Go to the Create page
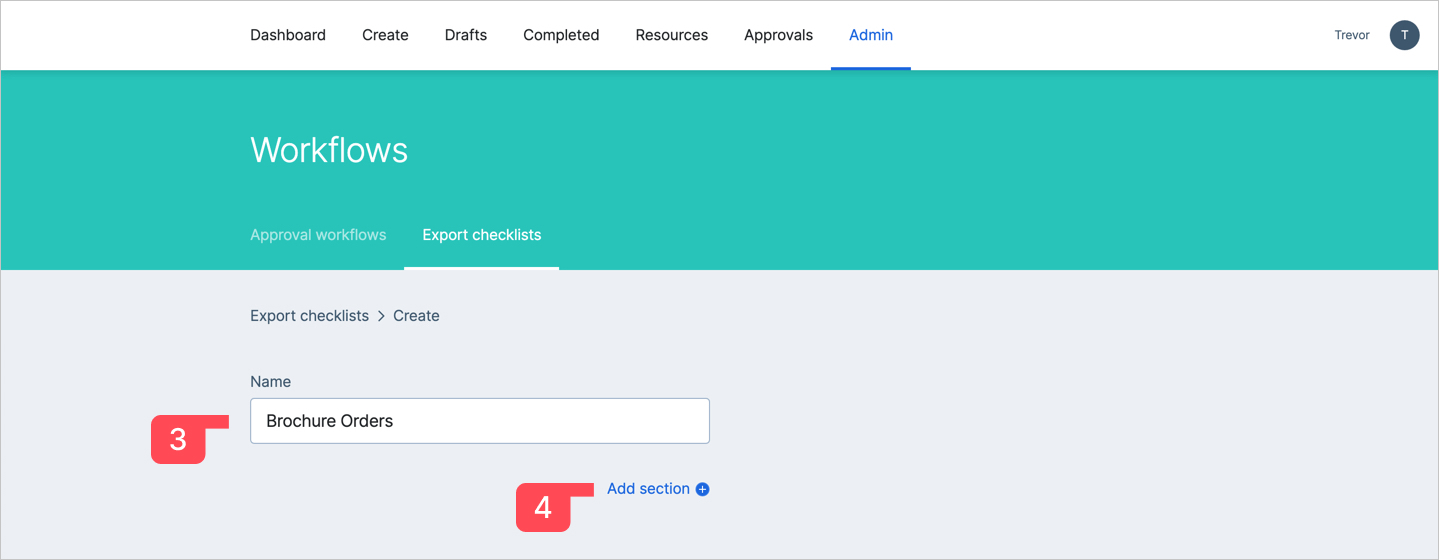1439x560 pixels. pyautogui.click(x=385, y=35)
